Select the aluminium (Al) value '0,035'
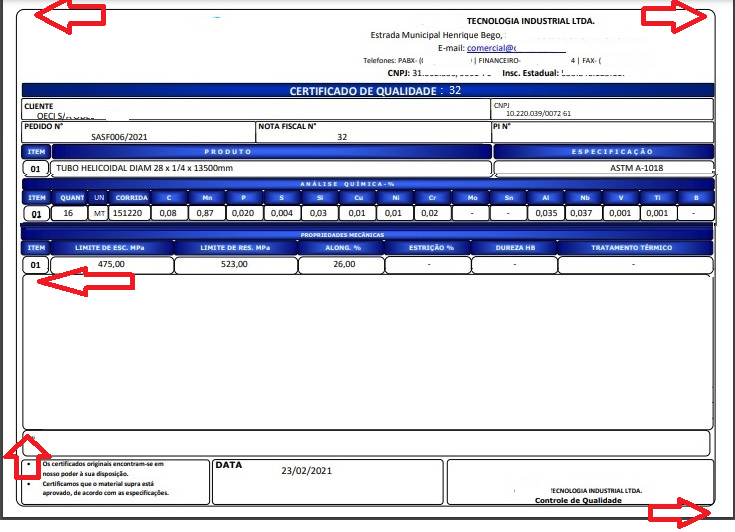Viewport: 735px width, 532px height. coord(547,213)
